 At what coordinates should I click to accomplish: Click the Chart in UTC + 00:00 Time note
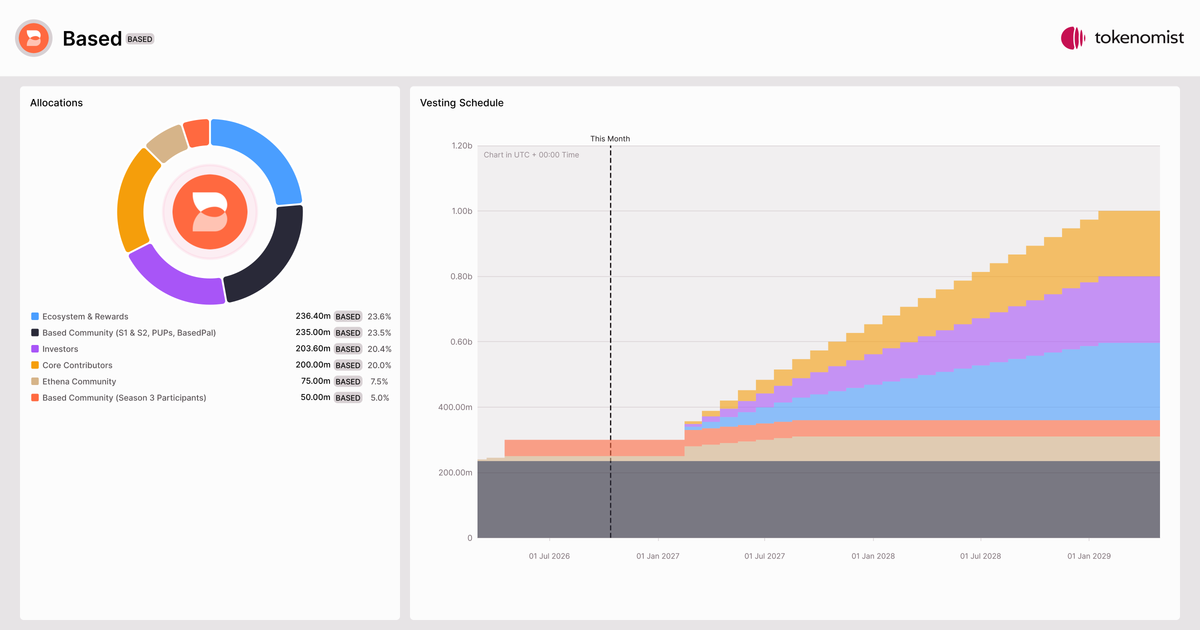pos(531,155)
